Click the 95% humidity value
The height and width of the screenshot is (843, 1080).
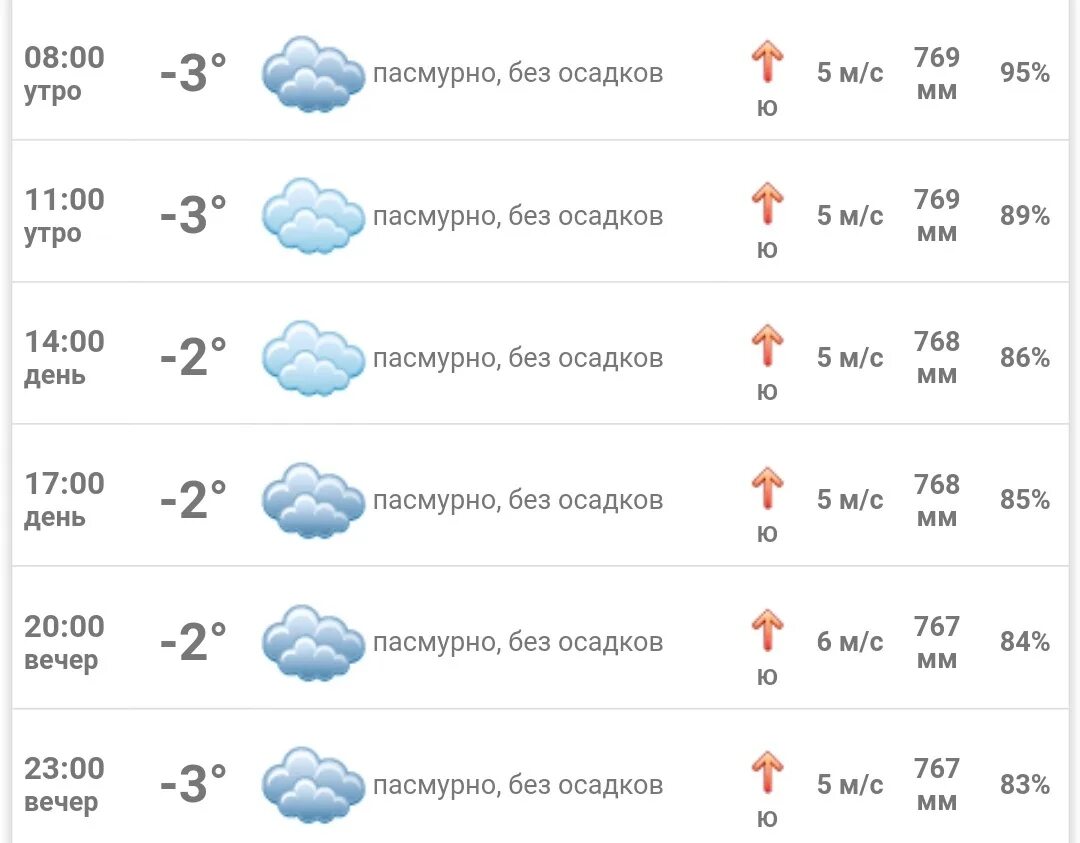(x=1025, y=72)
